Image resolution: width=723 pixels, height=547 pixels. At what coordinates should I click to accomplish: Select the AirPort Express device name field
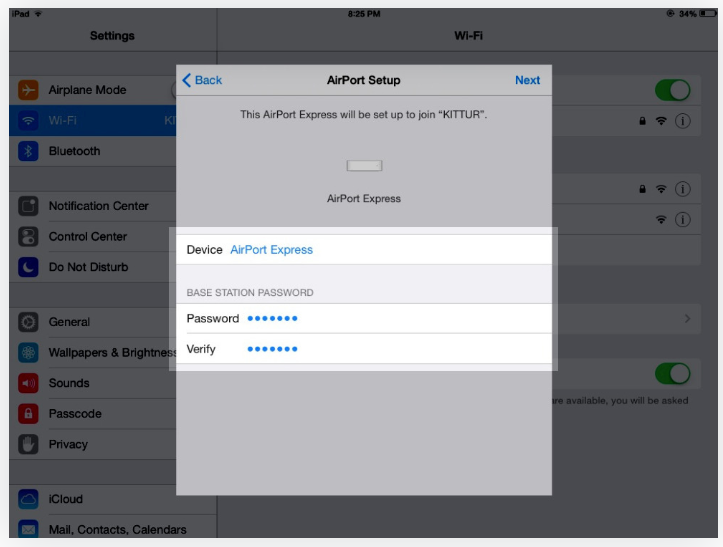pos(364,250)
